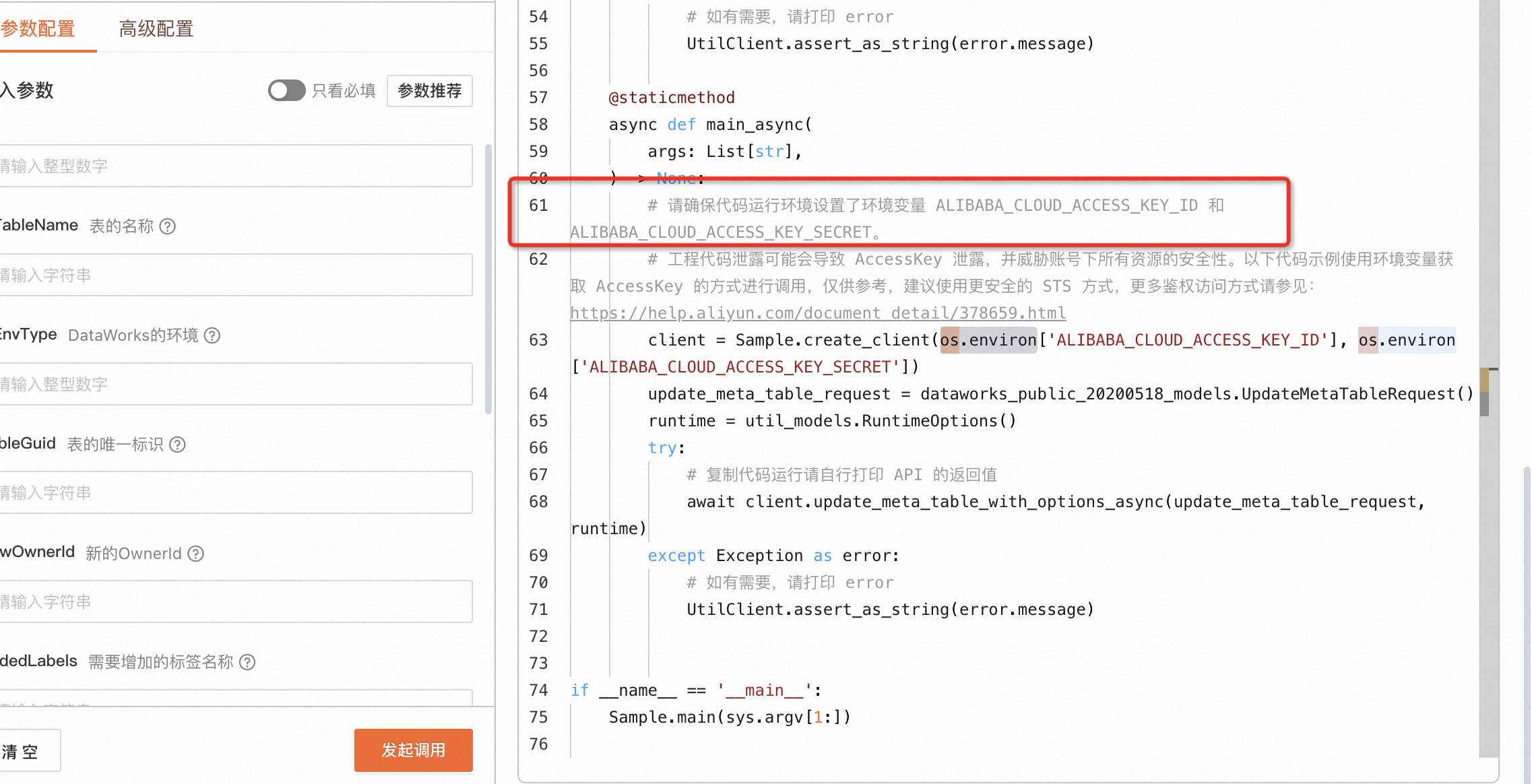Click the parameter panel vertical scrollbar
The image size is (1532, 784).
pos(488,279)
